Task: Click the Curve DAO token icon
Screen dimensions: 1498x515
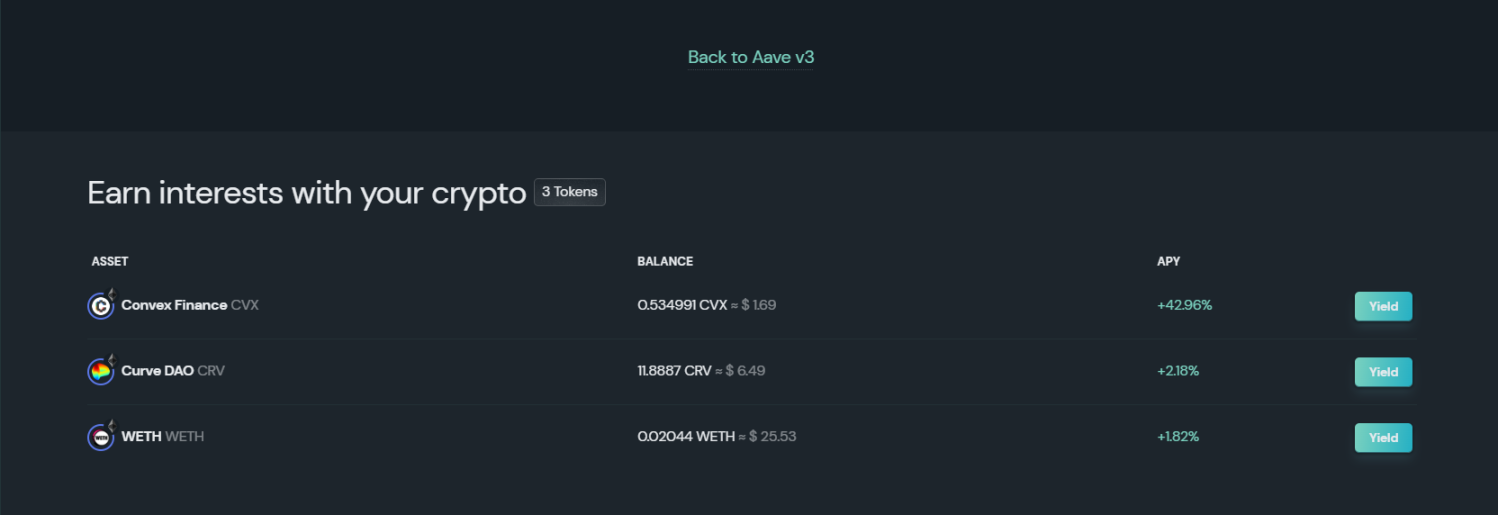Action: (x=101, y=372)
